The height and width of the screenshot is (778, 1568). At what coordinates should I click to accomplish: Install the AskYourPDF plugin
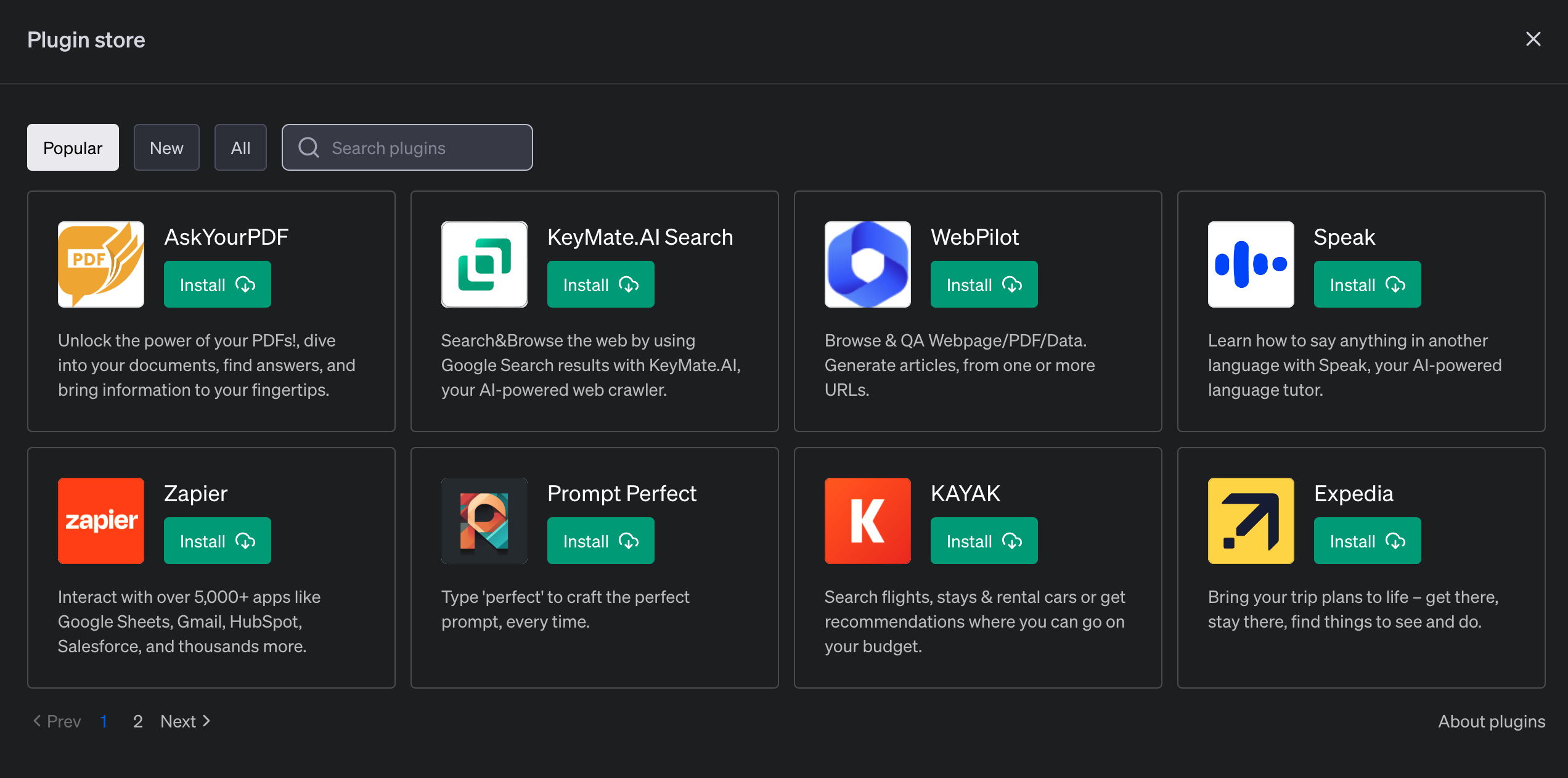pos(218,284)
